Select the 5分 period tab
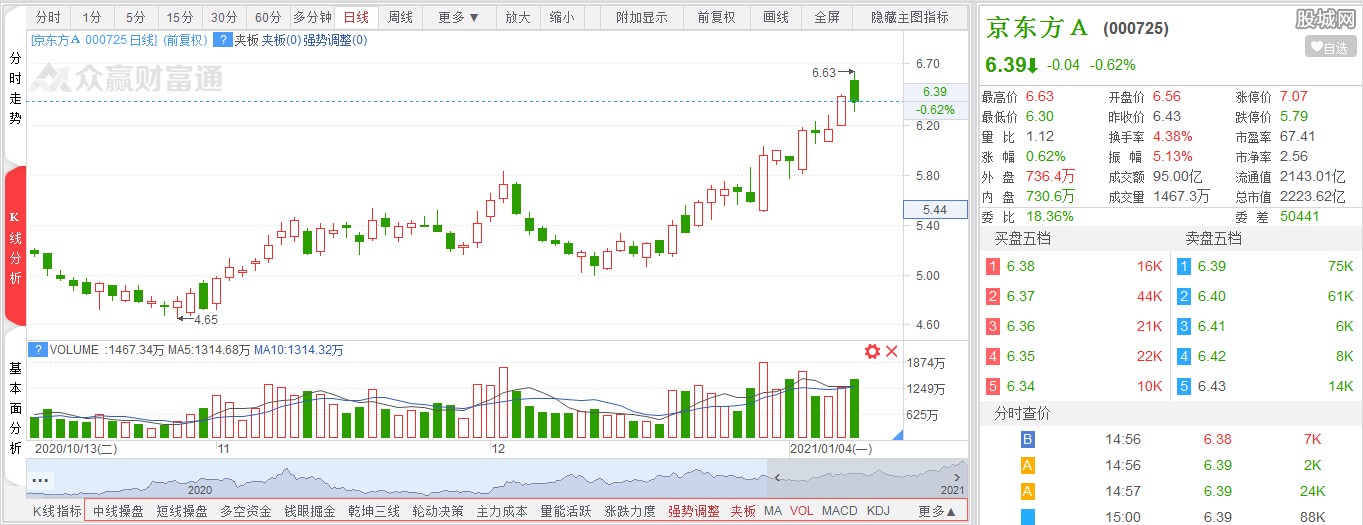The width and height of the screenshot is (1363, 525). [x=136, y=17]
